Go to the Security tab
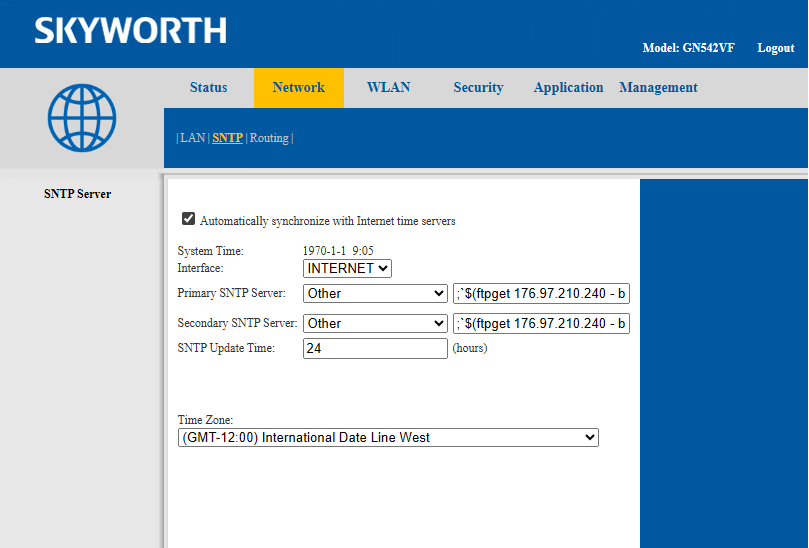Image resolution: width=809 pixels, height=548 pixels. [478, 87]
